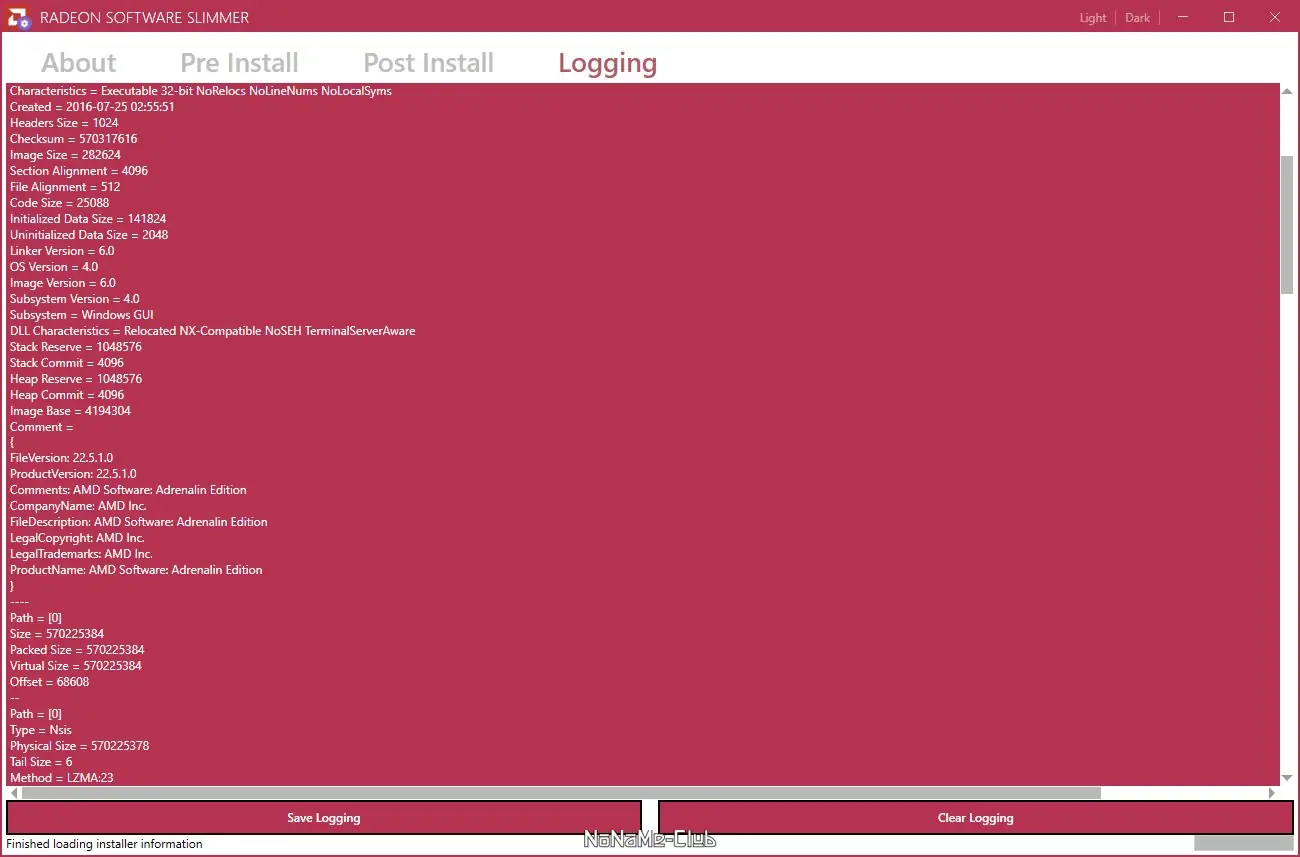Image resolution: width=1300 pixels, height=857 pixels.
Task: Click the line 'Image Size = 282624'
Action: 65,155
